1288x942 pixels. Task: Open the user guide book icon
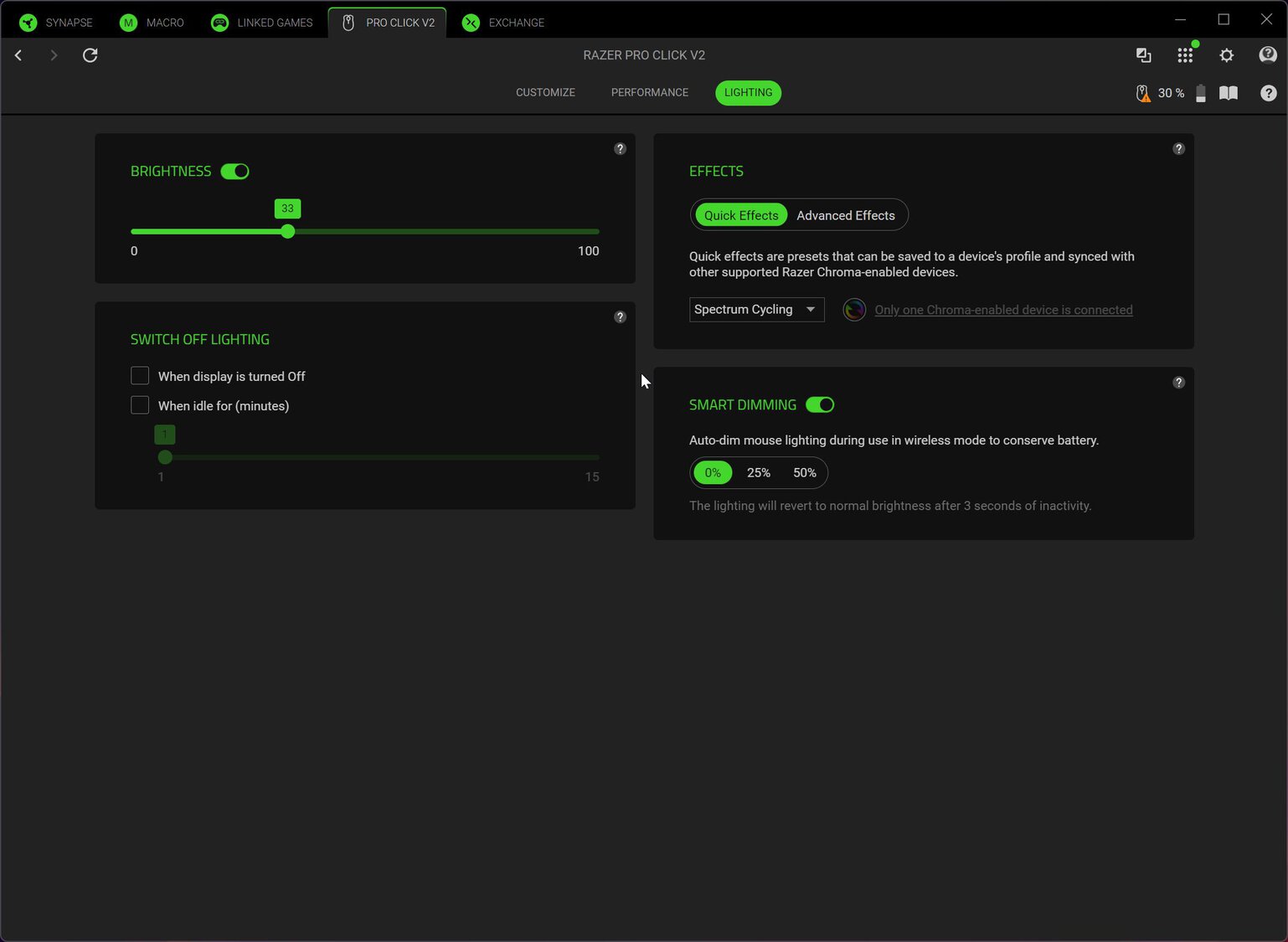point(1229,93)
